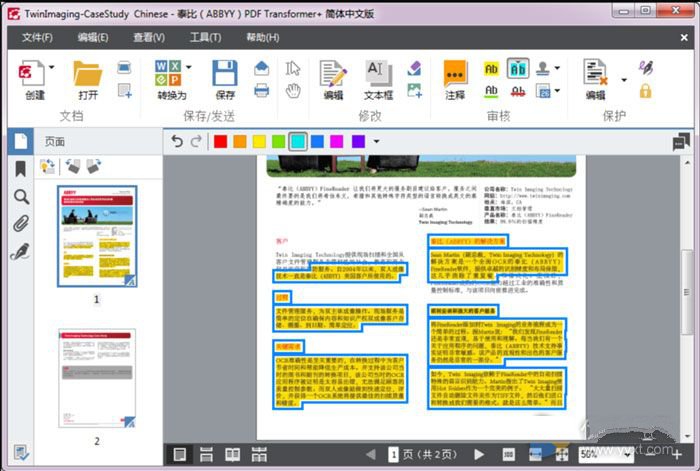Image resolution: width=700 pixels, height=471 pixels.
Task: Undo the last action
Action: coord(177,142)
